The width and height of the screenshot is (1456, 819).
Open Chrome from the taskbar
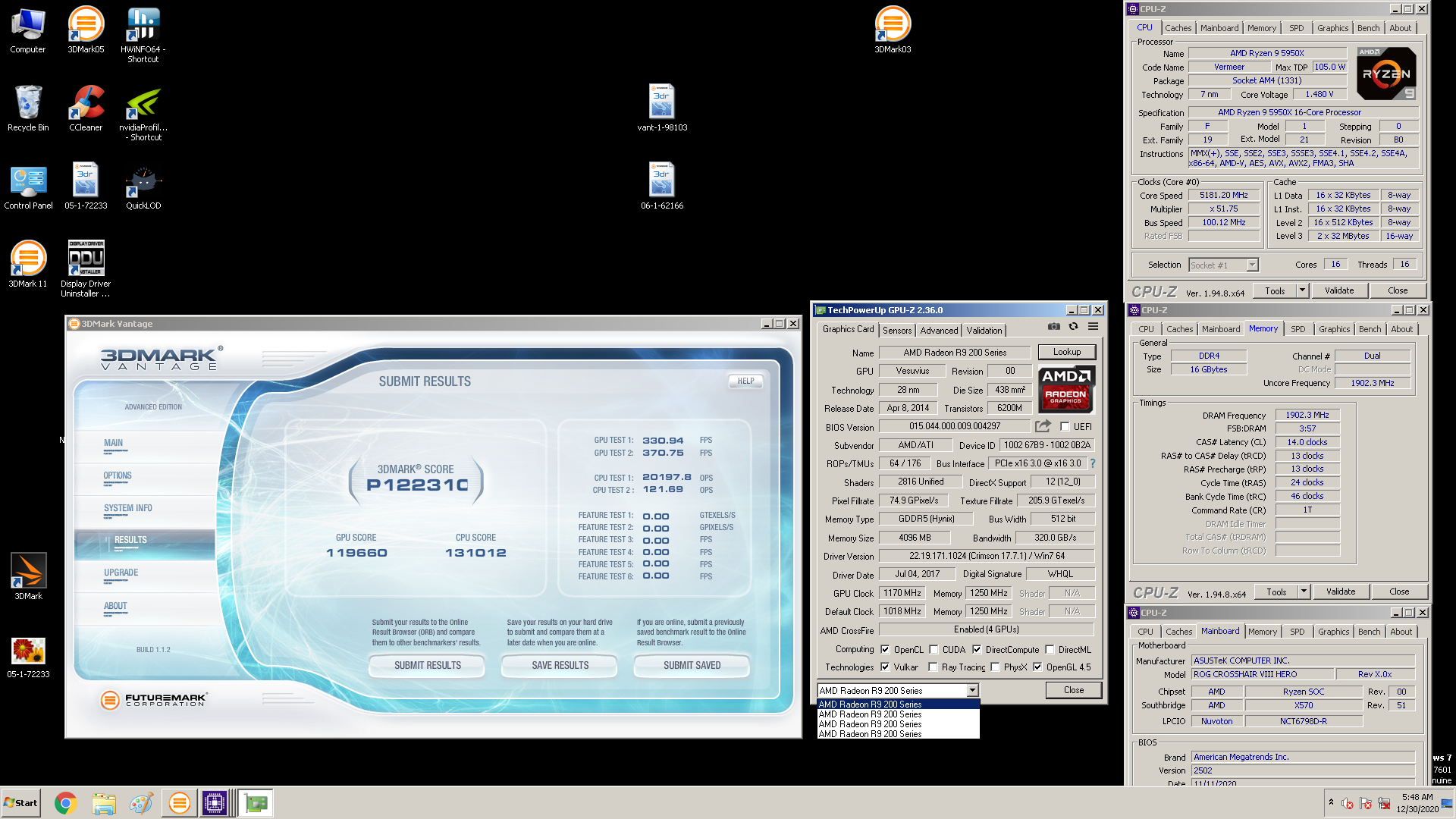click(x=66, y=803)
